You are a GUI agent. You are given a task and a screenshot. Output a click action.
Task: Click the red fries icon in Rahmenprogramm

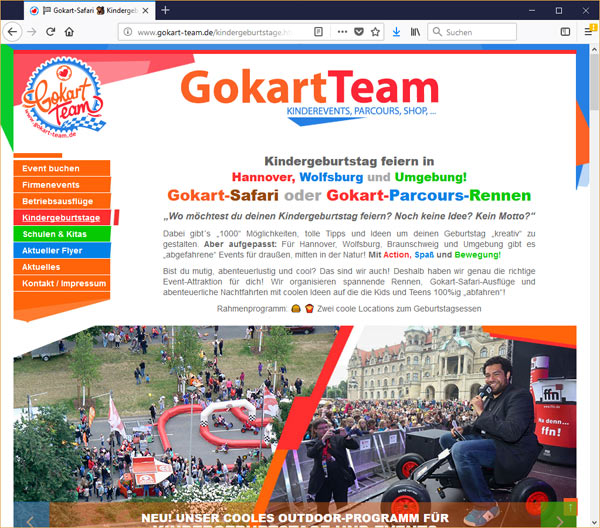309,308
